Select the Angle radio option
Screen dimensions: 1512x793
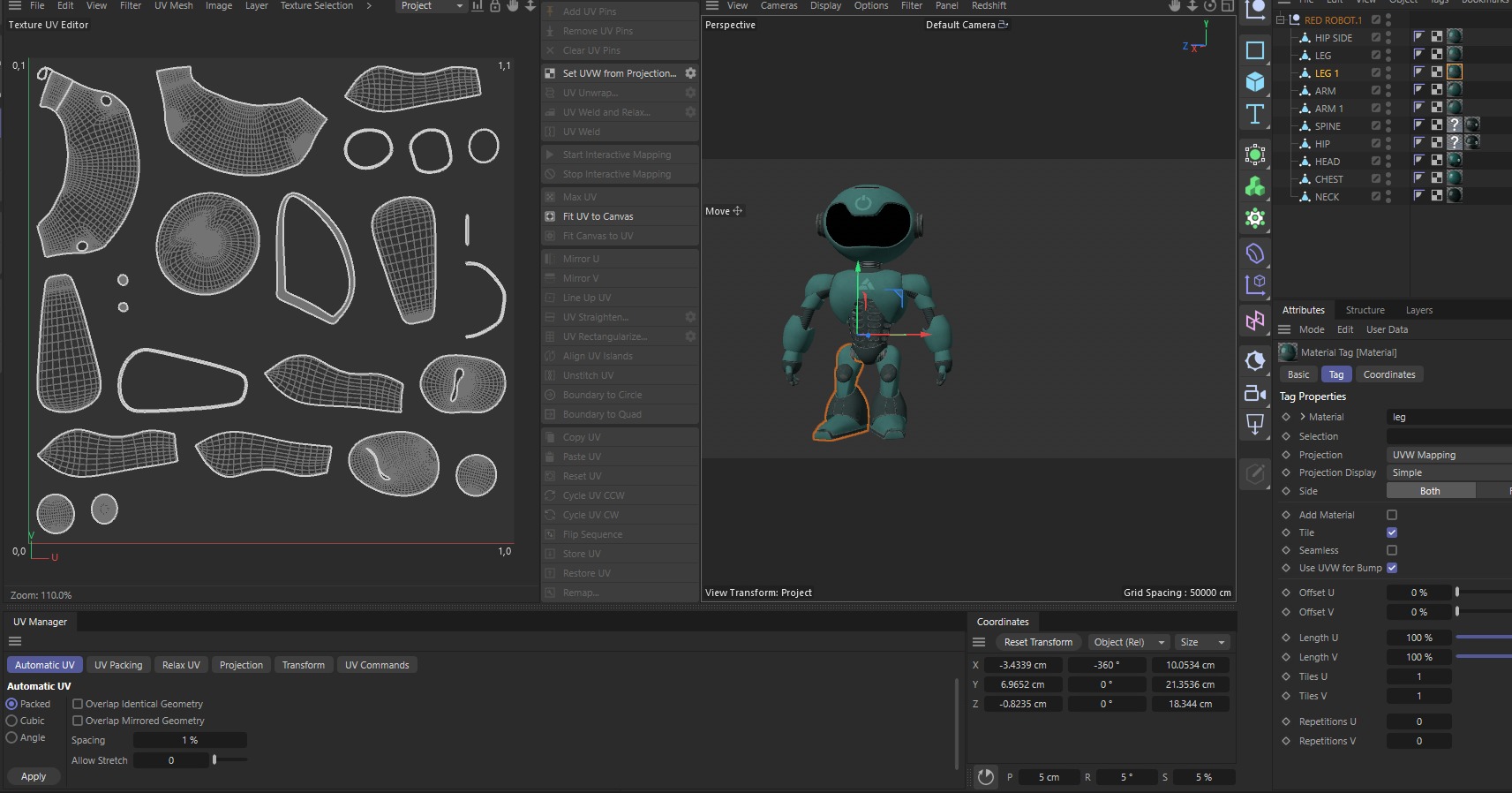coord(11,737)
